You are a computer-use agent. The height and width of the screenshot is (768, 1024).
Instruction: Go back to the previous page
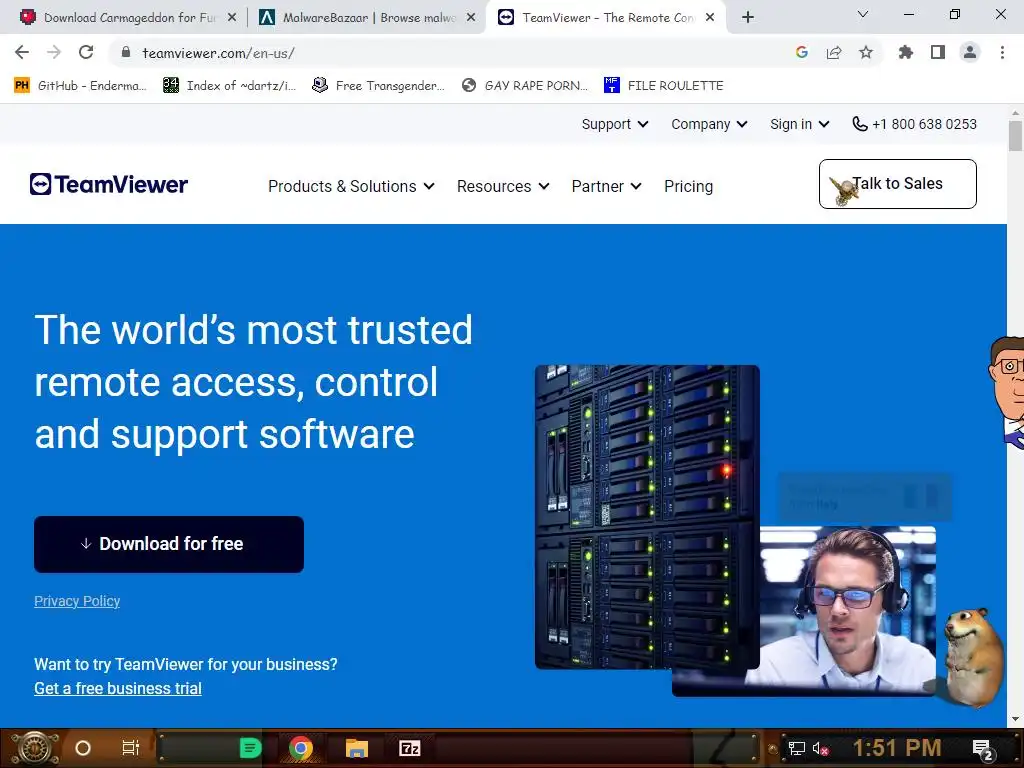(x=22, y=52)
